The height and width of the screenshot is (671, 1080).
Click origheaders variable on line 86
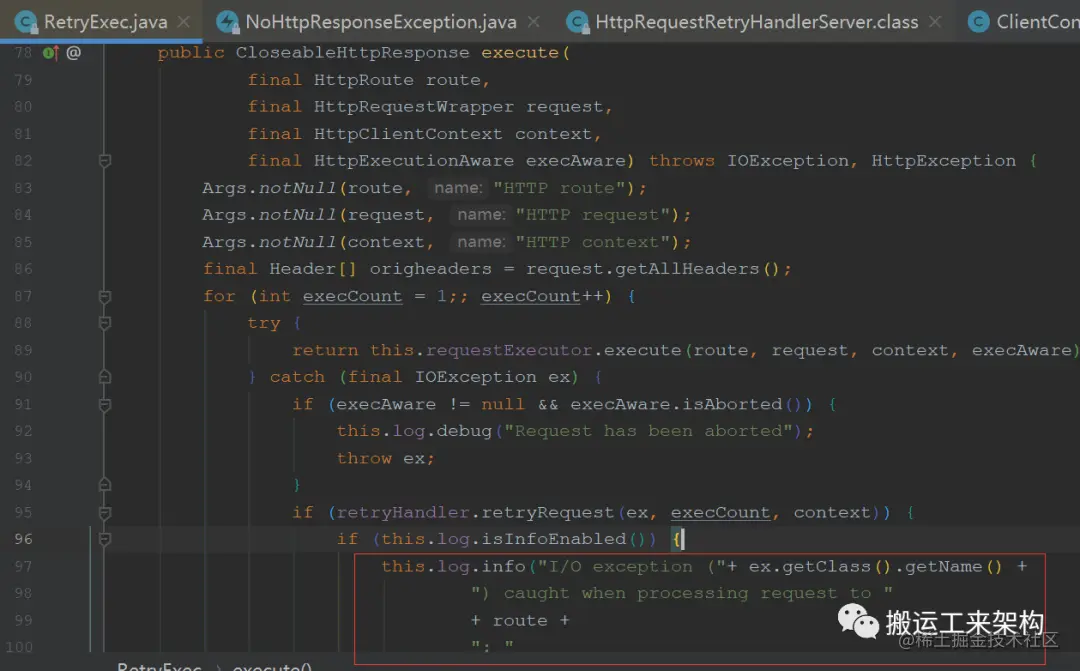[430, 269]
